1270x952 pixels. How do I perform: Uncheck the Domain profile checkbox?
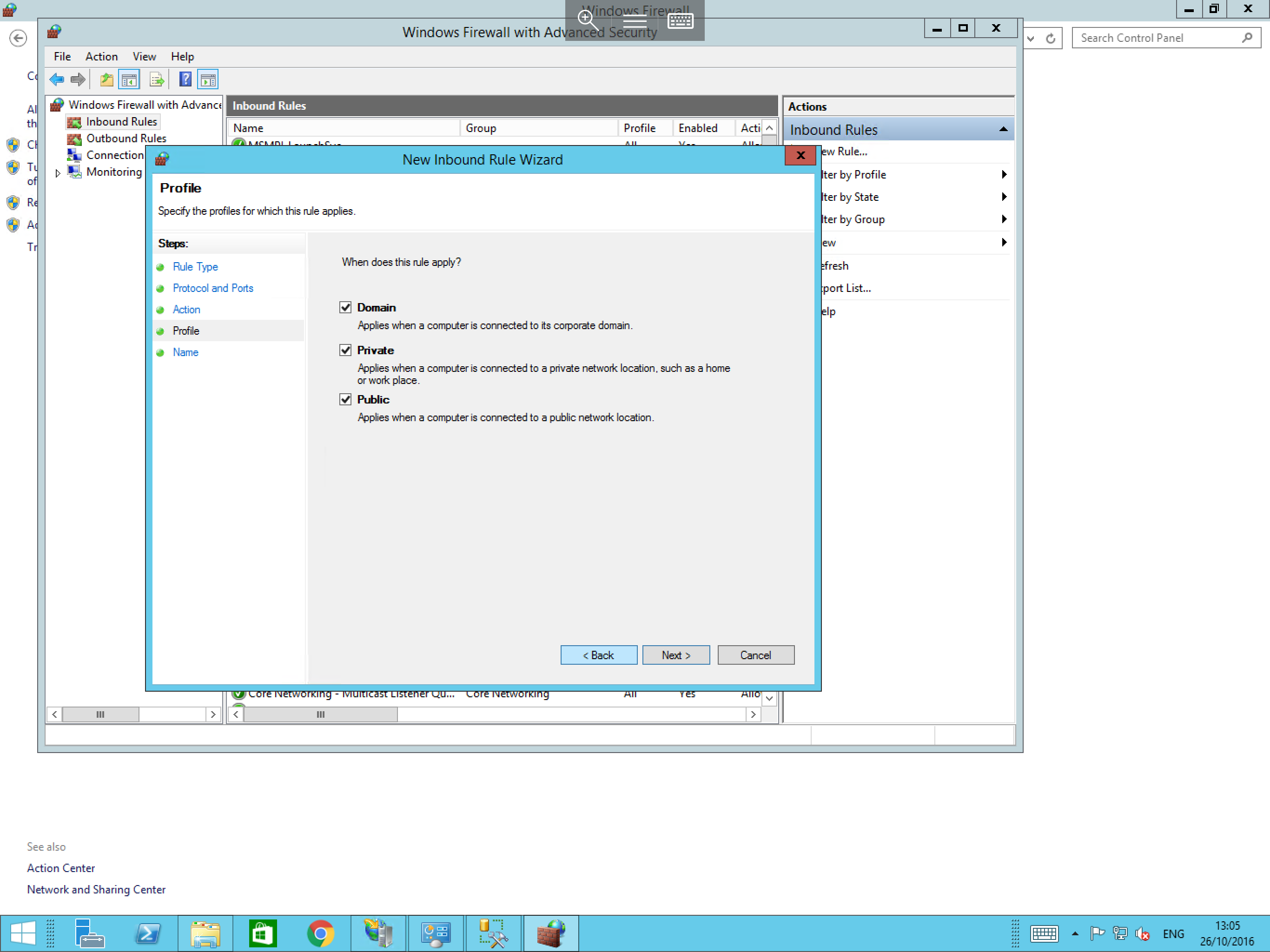click(x=345, y=307)
